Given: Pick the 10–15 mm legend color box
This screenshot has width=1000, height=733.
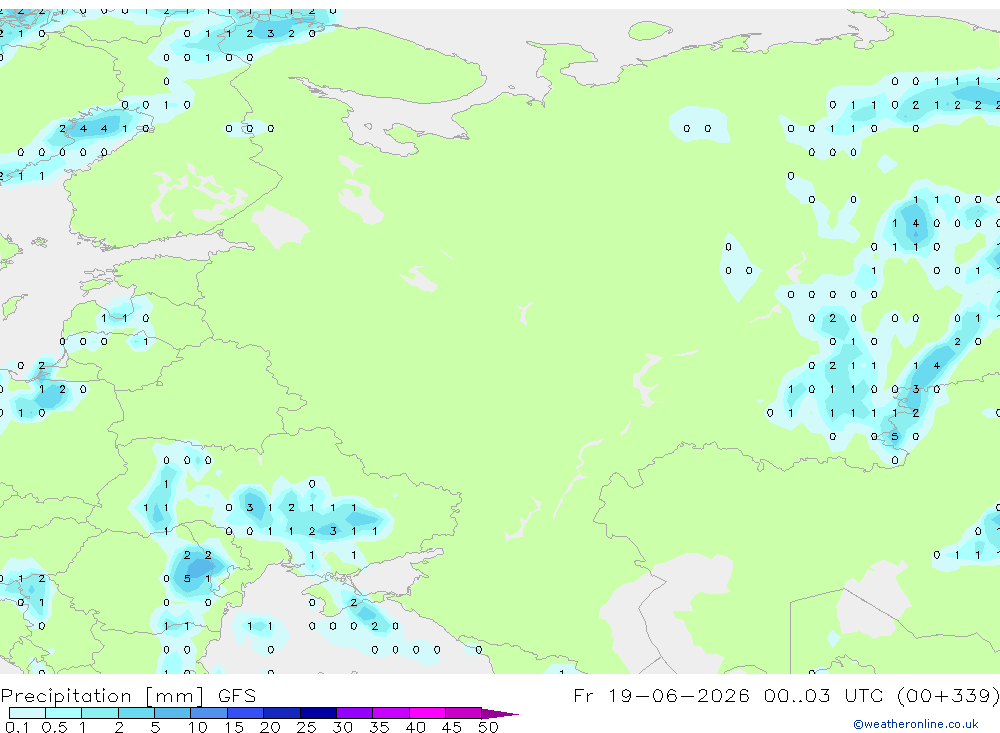Looking at the screenshot, I should click(209, 713).
